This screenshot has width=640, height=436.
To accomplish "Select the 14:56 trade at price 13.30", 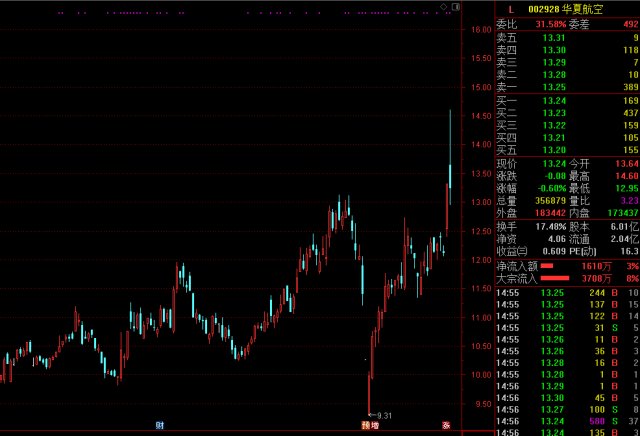I will (567, 398).
